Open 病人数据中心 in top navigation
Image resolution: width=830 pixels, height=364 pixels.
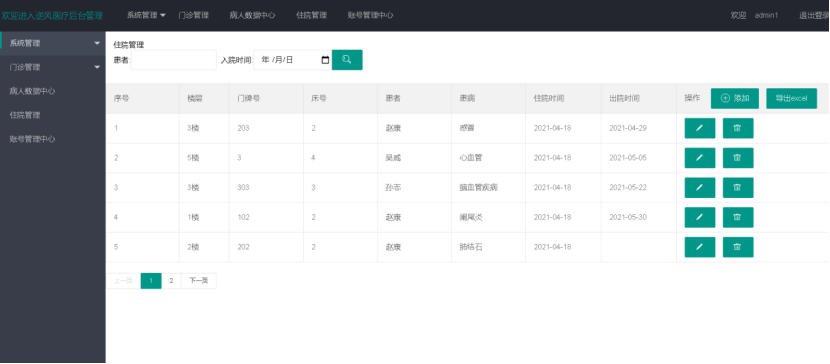click(x=252, y=15)
